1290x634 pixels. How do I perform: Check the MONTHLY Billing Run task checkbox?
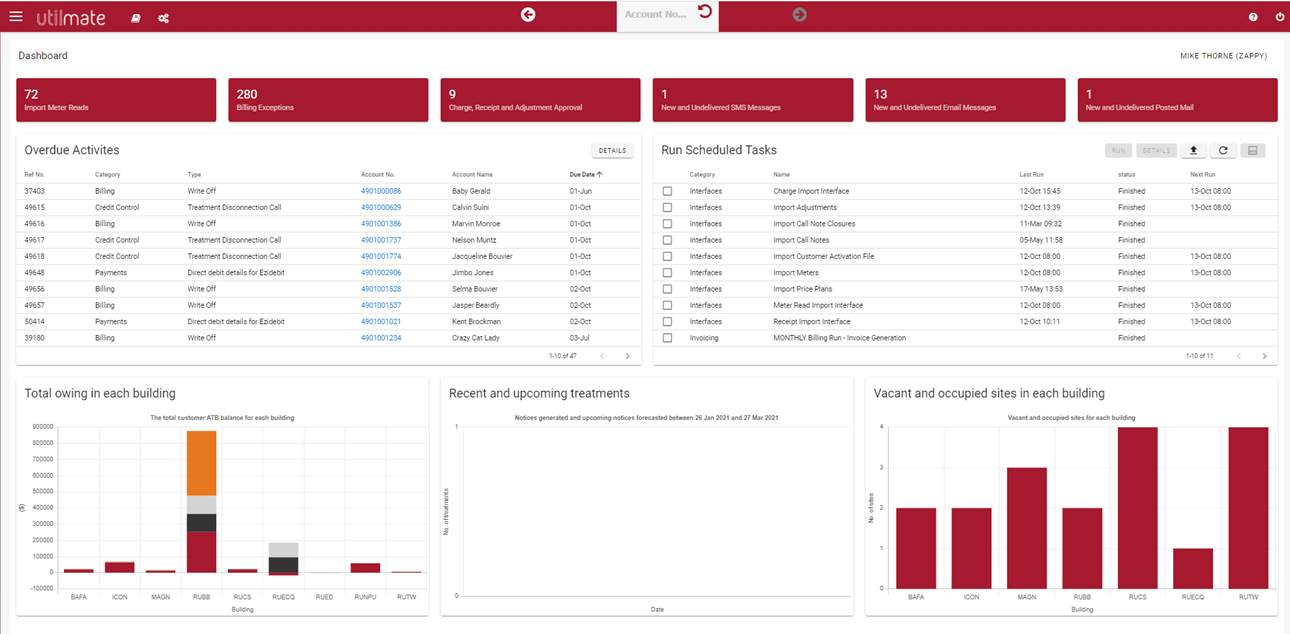(667, 338)
